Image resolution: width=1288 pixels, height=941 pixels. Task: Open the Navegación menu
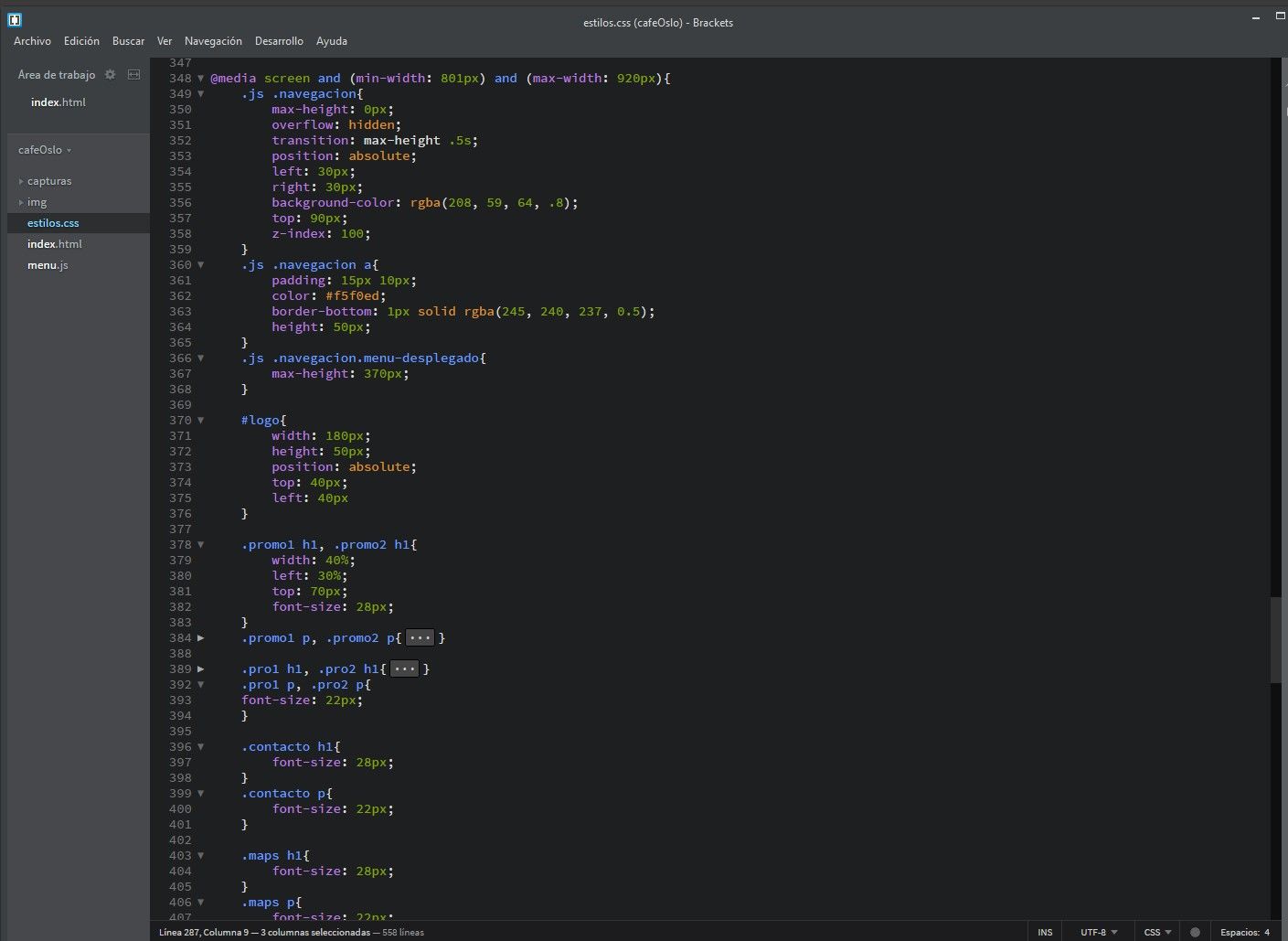tap(213, 41)
